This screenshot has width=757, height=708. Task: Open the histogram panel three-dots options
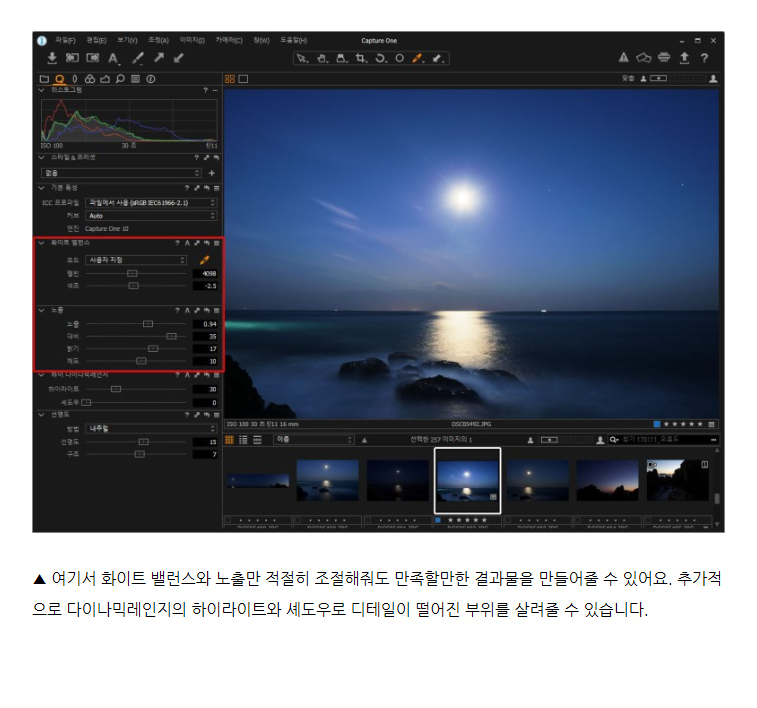215,90
